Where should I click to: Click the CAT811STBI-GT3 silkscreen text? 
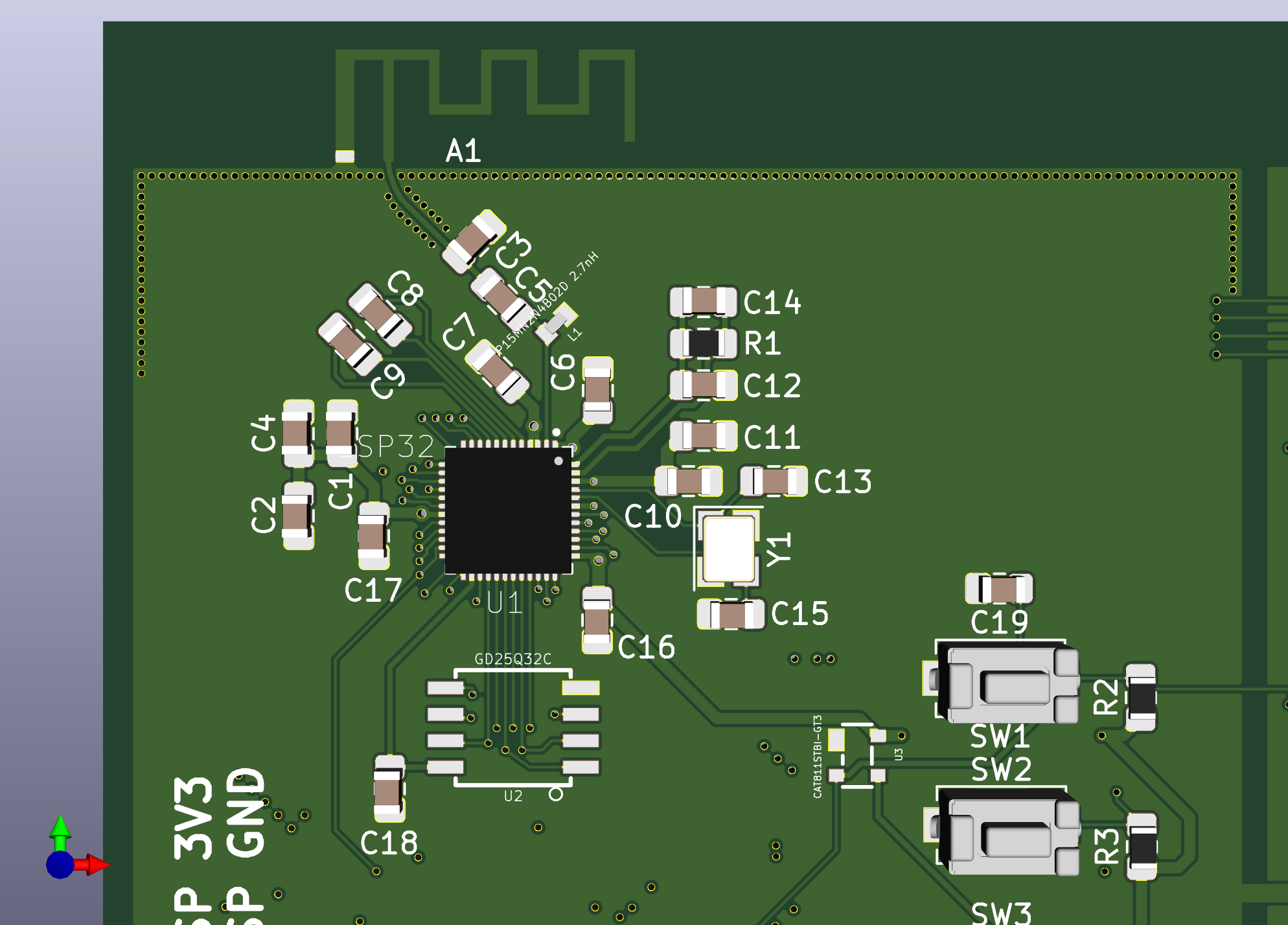[x=817, y=757]
